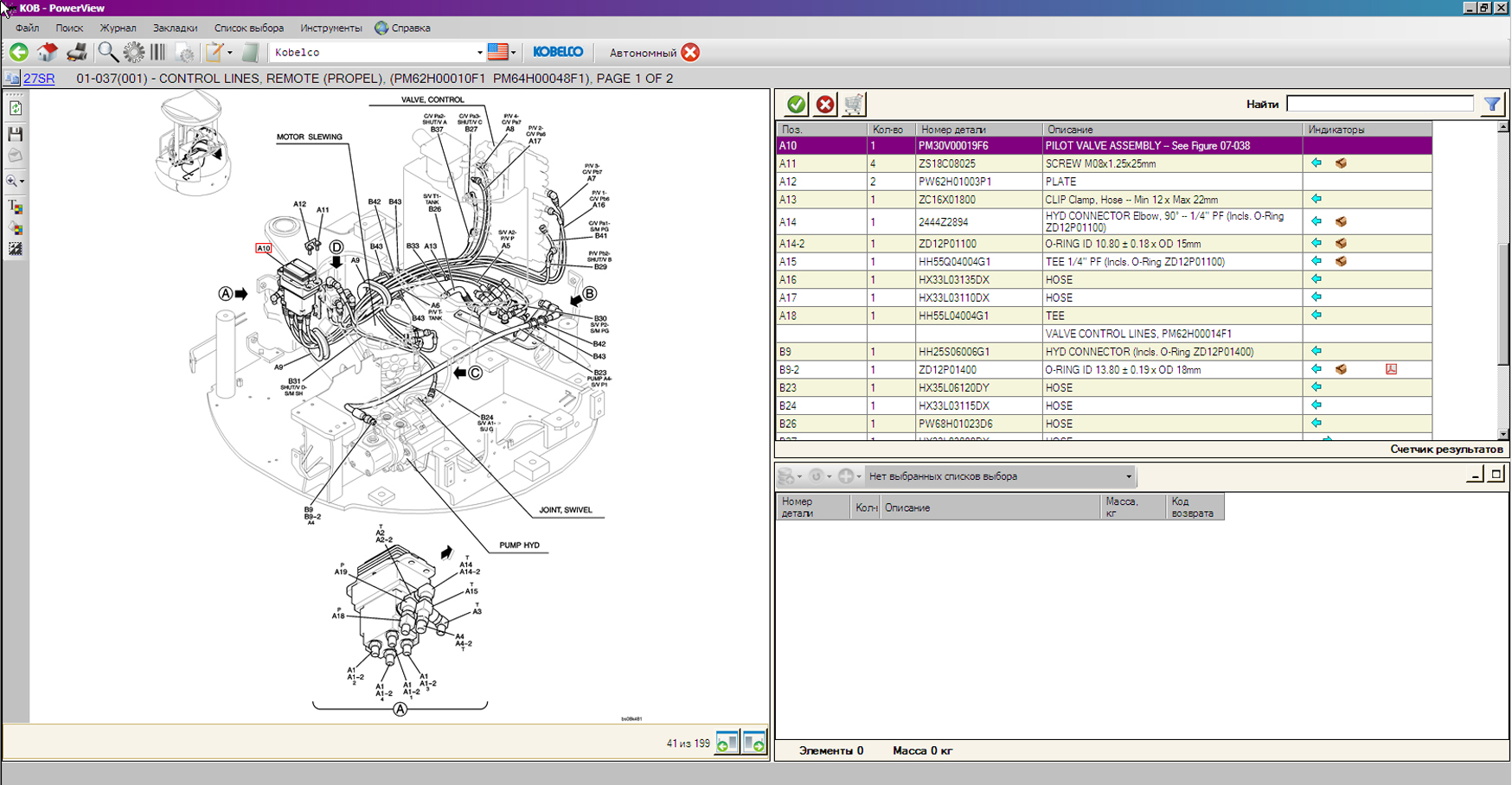Go to home via house icon
Screen dimensions: 1512x785
tap(47, 53)
